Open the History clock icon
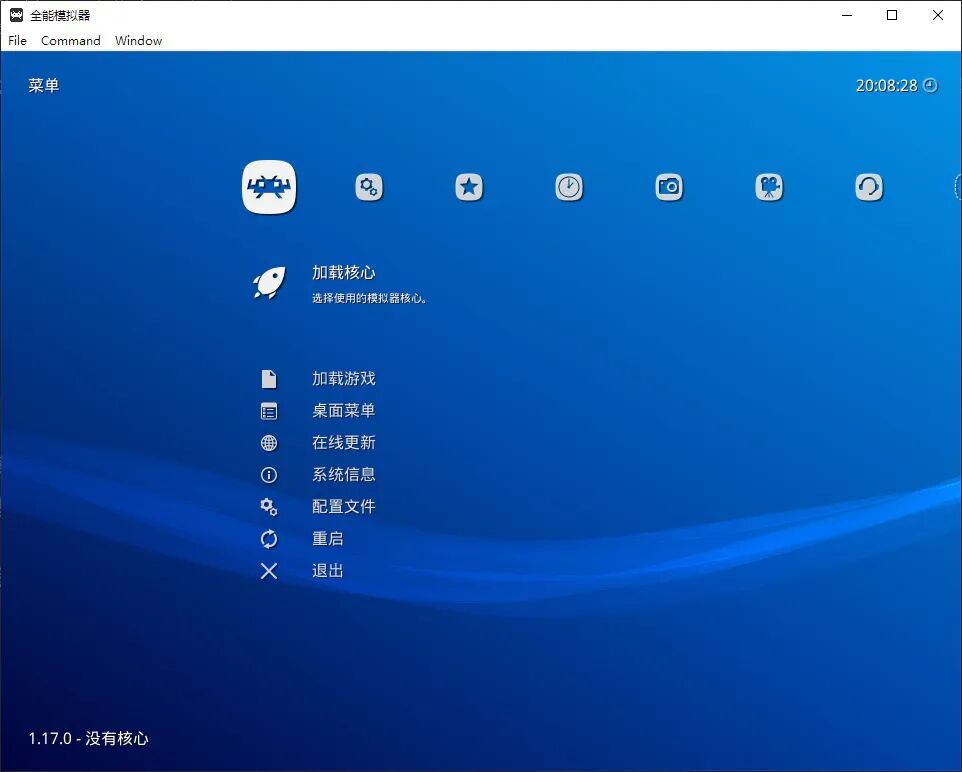Viewport: 962px width, 772px height. pyautogui.click(x=569, y=186)
